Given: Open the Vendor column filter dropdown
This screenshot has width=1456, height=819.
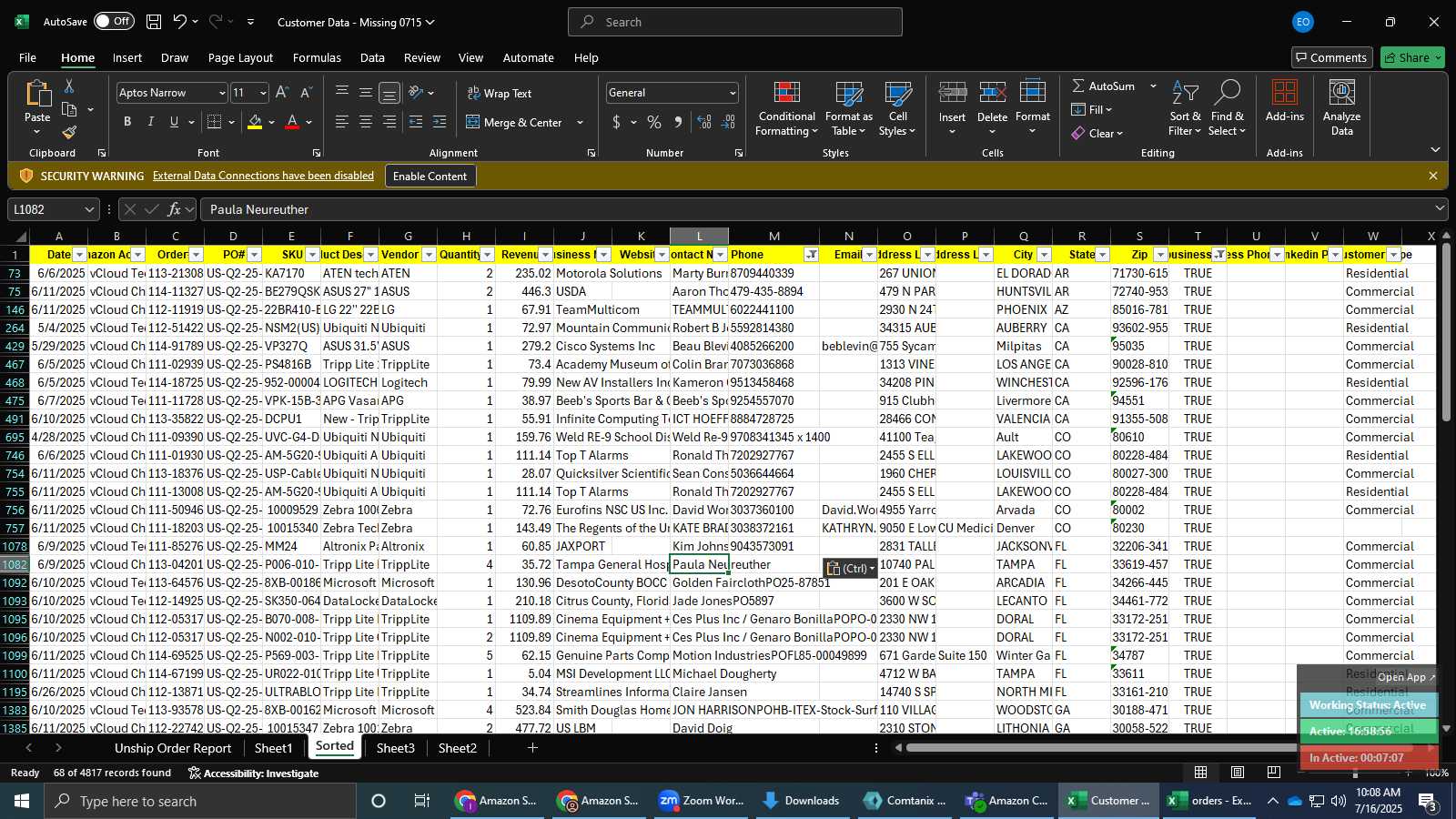Looking at the screenshot, I should click(x=430, y=255).
